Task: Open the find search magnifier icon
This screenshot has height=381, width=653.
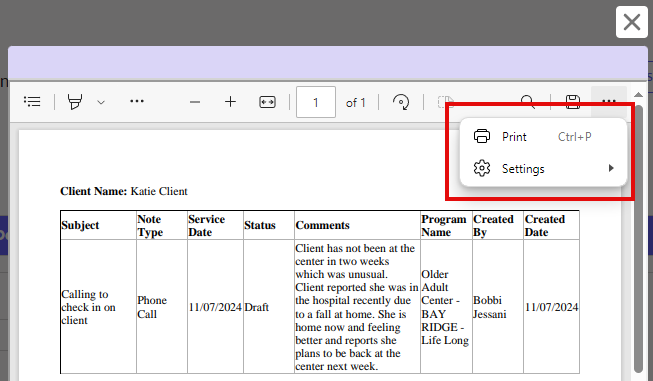Action: (528, 102)
